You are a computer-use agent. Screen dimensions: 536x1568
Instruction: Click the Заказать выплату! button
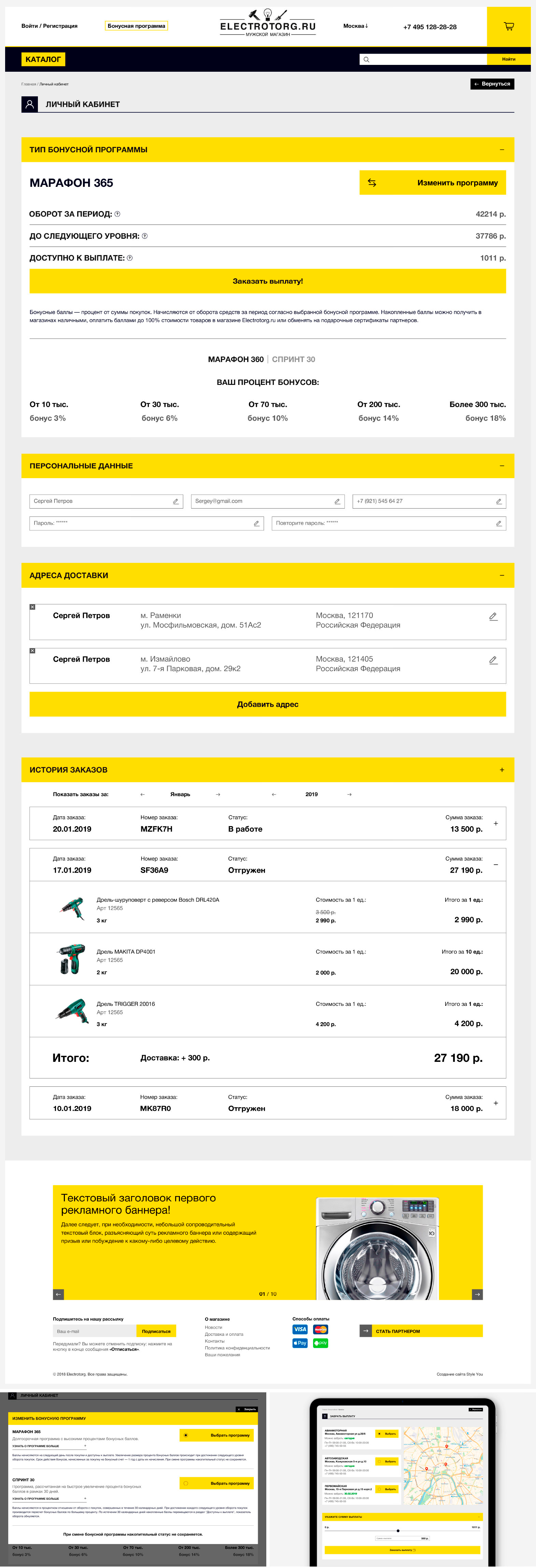(x=268, y=281)
